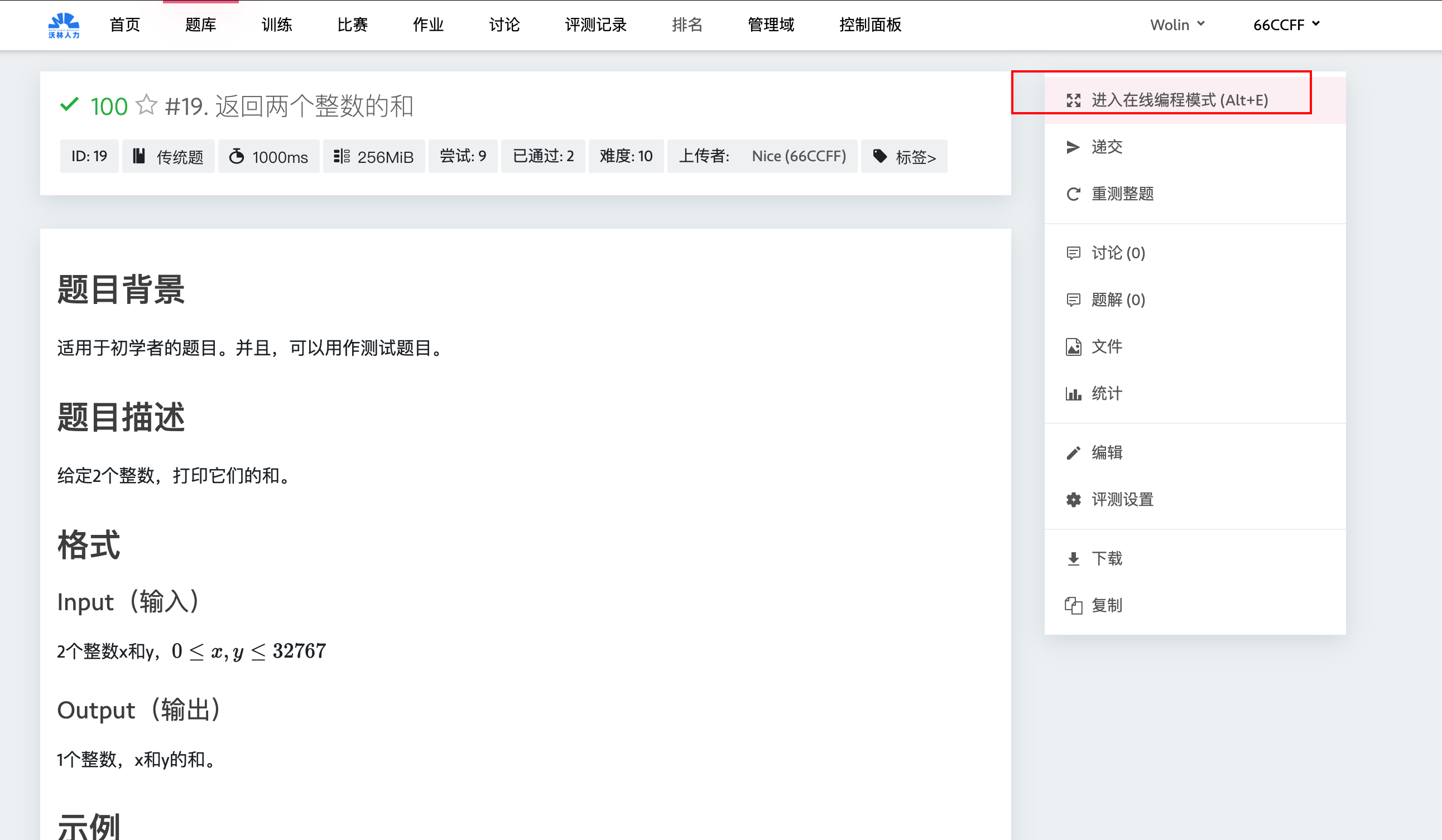This screenshot has width=1442, height=840.
Task: Click the 递交 submit paper-plane icon
Action: coord(1073,147)
